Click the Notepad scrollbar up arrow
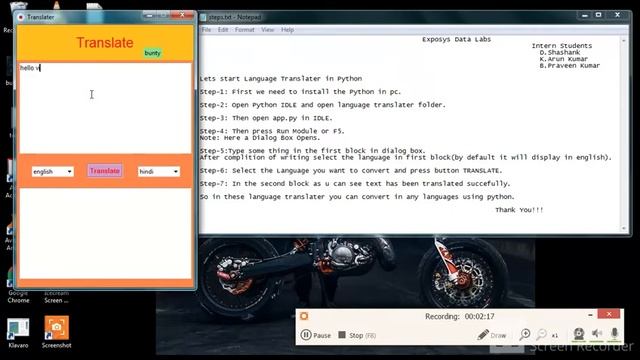Viewport: 640px width, 360px height. pos(624,41)
